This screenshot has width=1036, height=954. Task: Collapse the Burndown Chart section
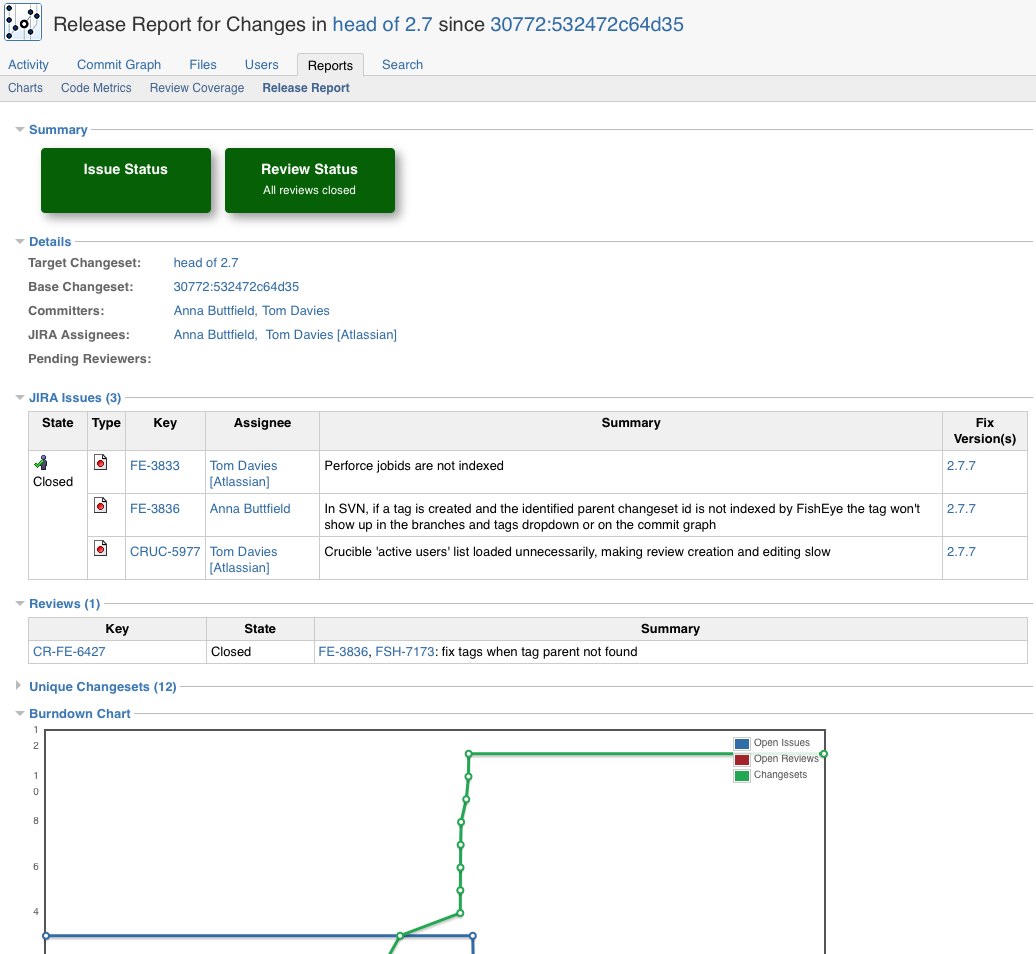20,714
